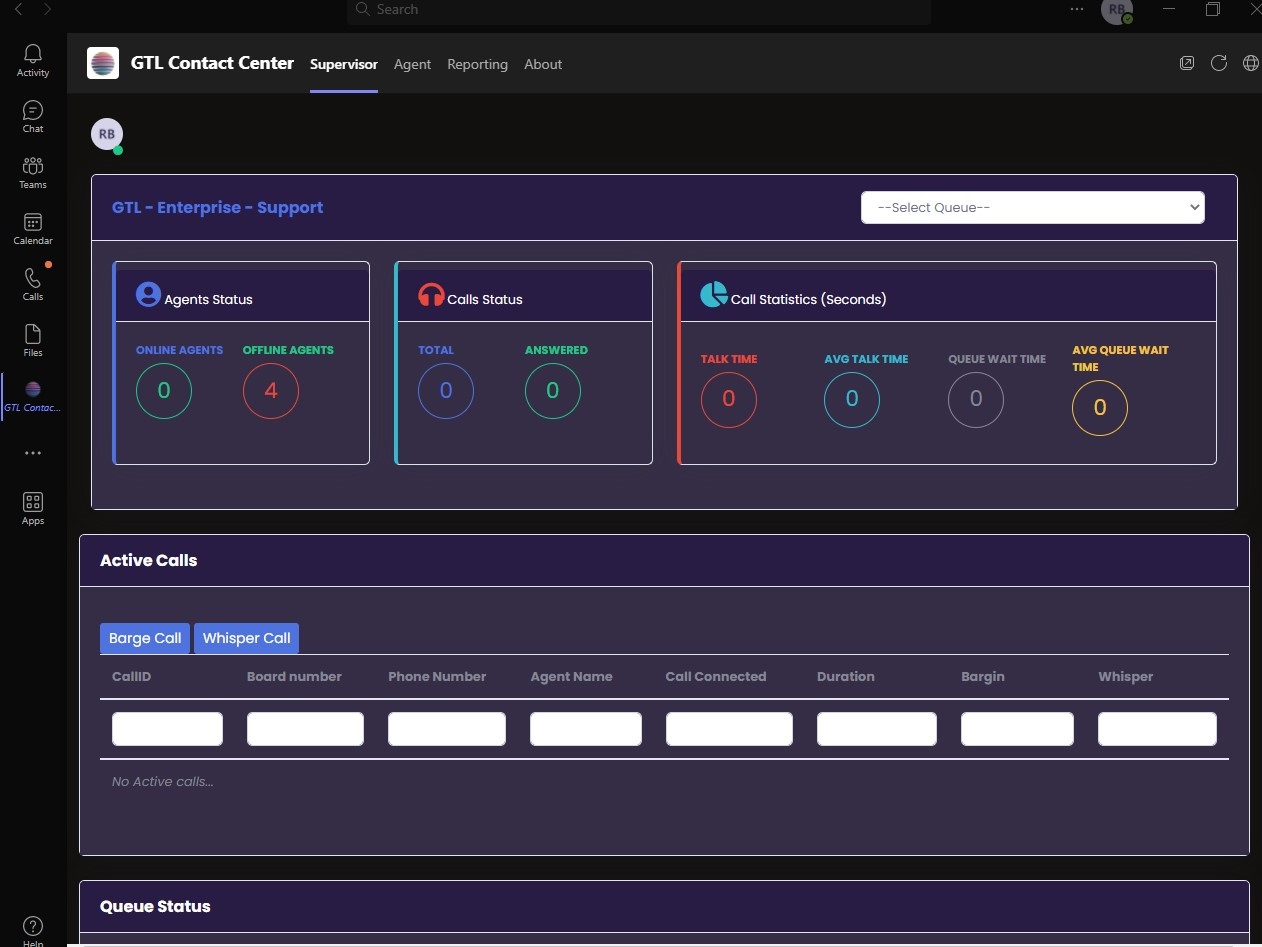
Task: Click the CallID filter input field
Action: tap(167, 729)
